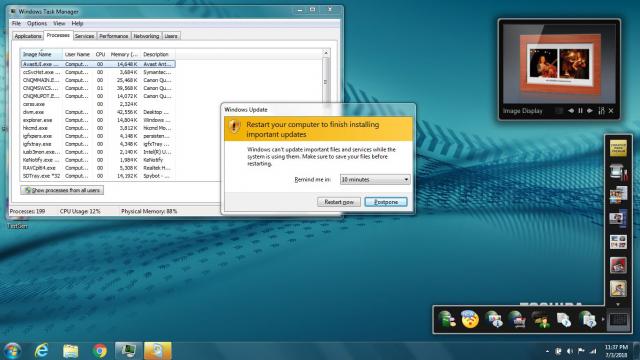This screenshot has width=640, height=360.
Task: Sort processes by Image Name column
Action: (42, 54)
